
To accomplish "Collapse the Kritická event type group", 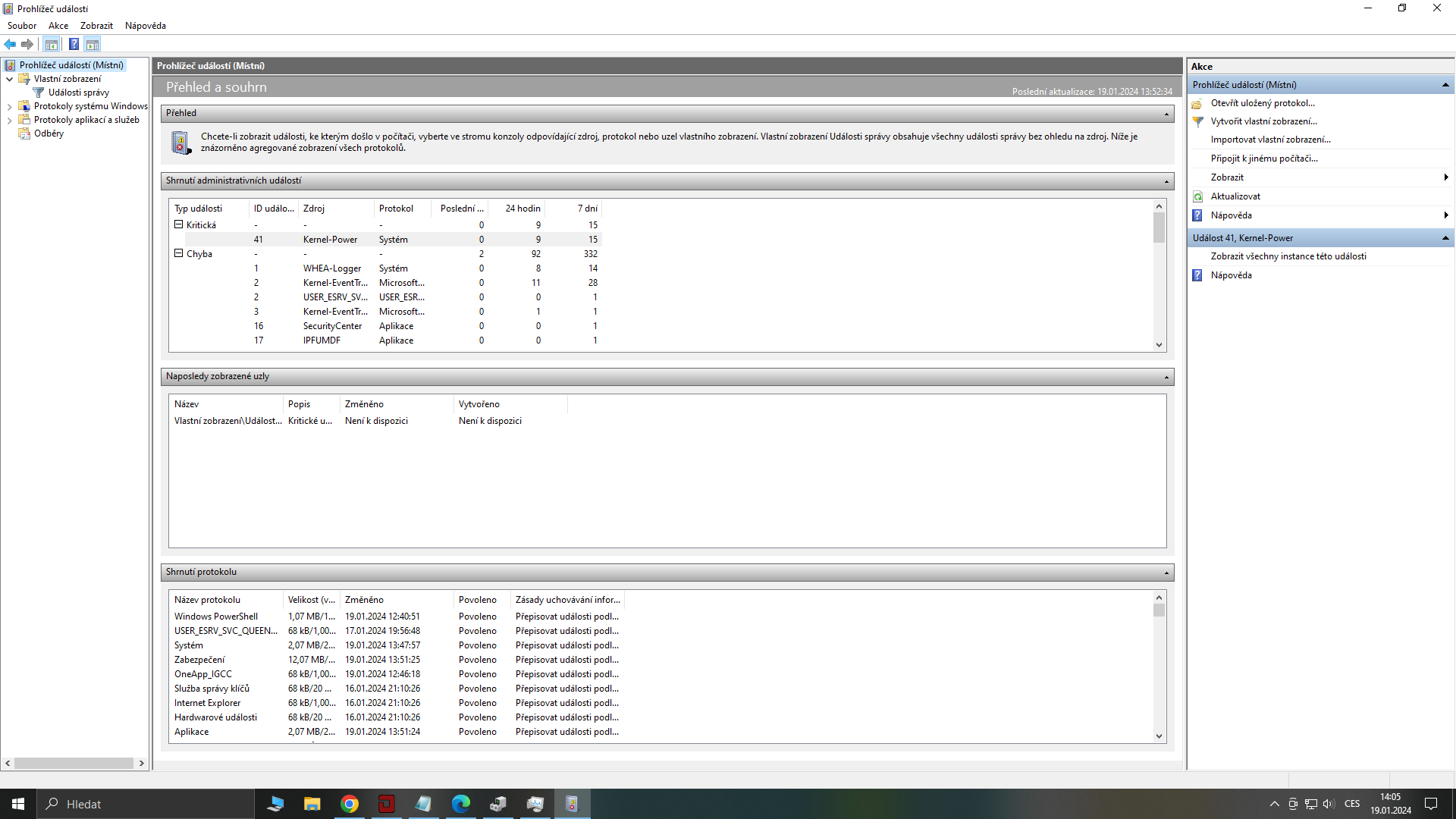I will (179, 224).
